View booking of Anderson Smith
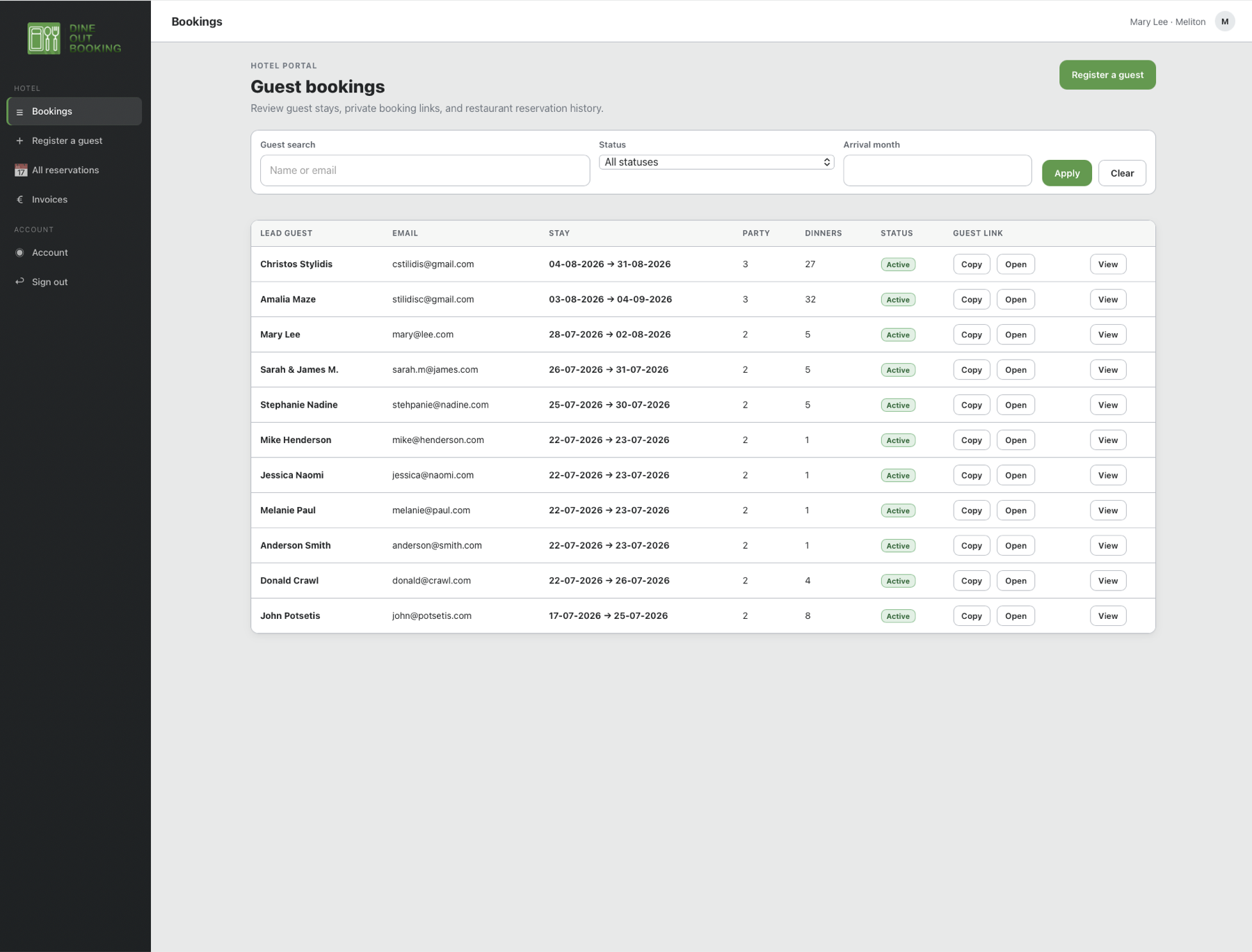 pos(1107,546)
